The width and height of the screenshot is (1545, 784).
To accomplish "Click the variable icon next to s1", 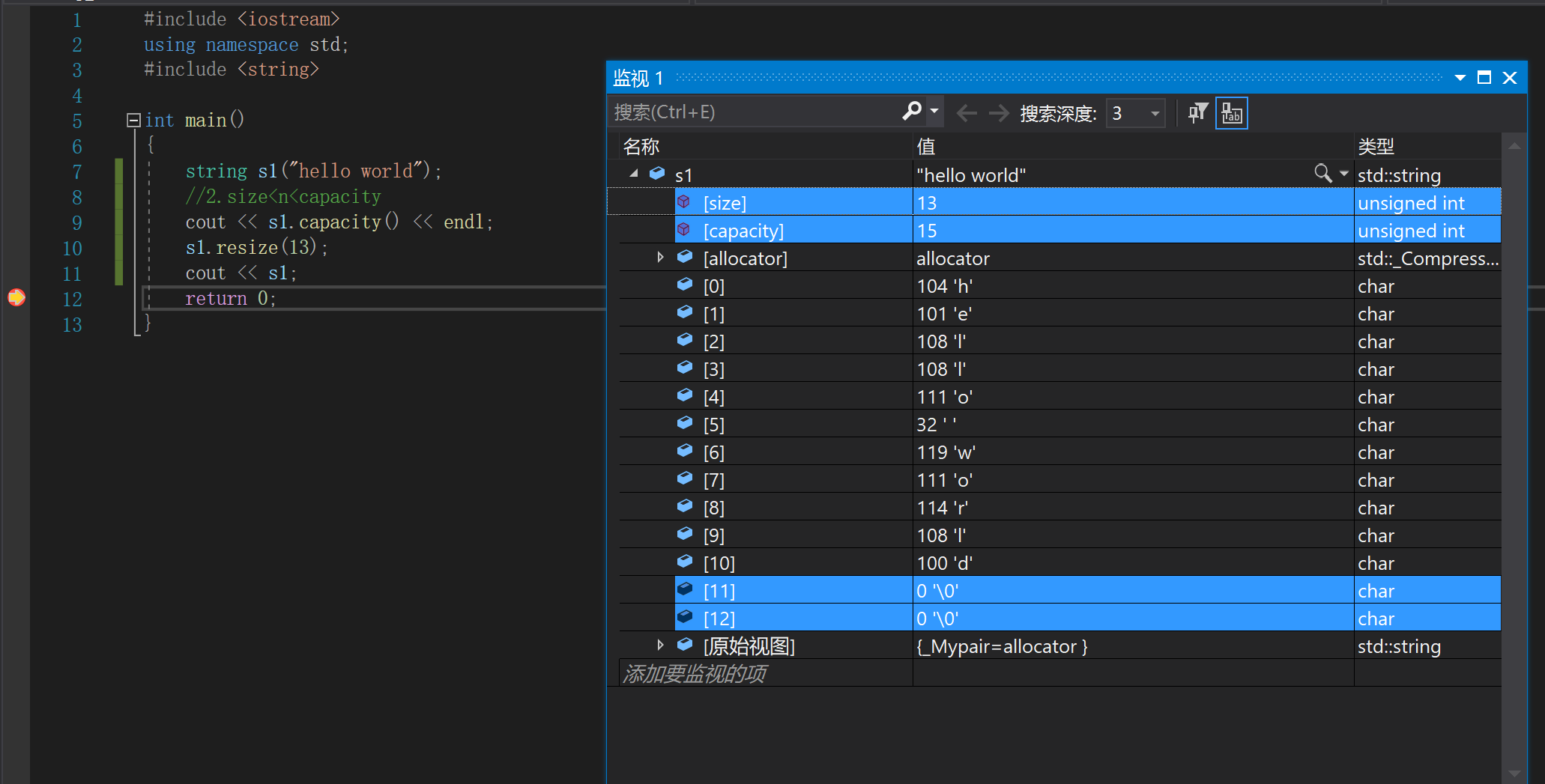I will [657, 173].
